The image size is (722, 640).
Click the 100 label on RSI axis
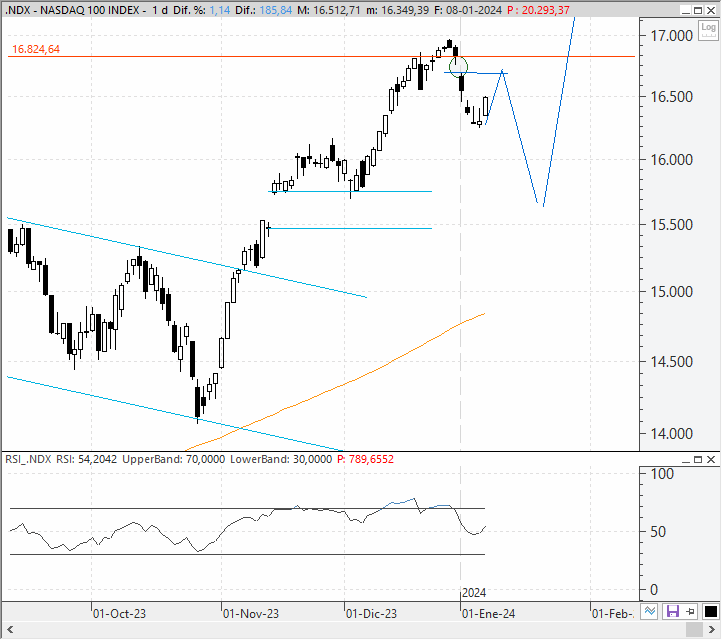(662, 474)
